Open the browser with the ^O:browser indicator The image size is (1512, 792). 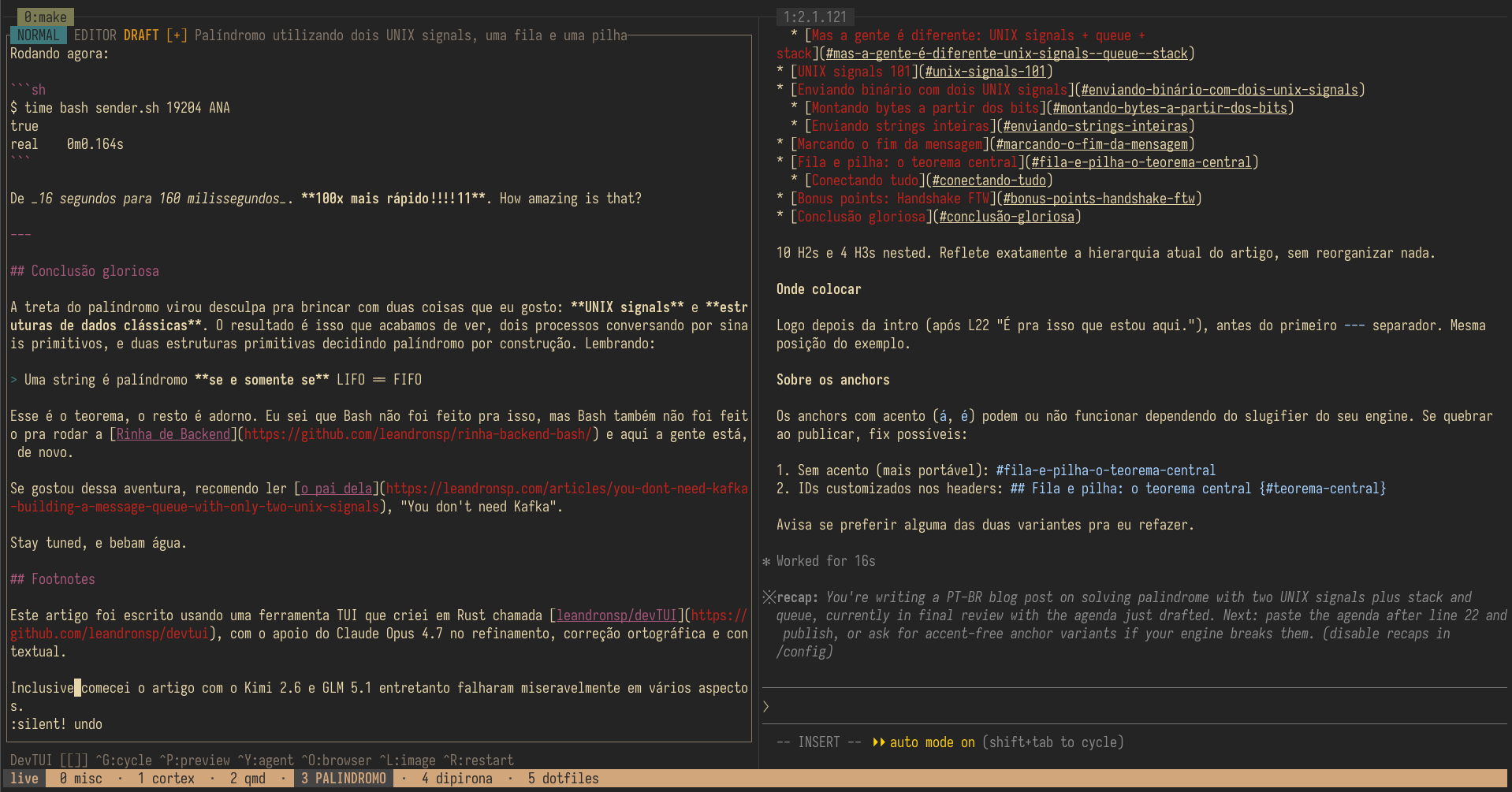[335, 760]
